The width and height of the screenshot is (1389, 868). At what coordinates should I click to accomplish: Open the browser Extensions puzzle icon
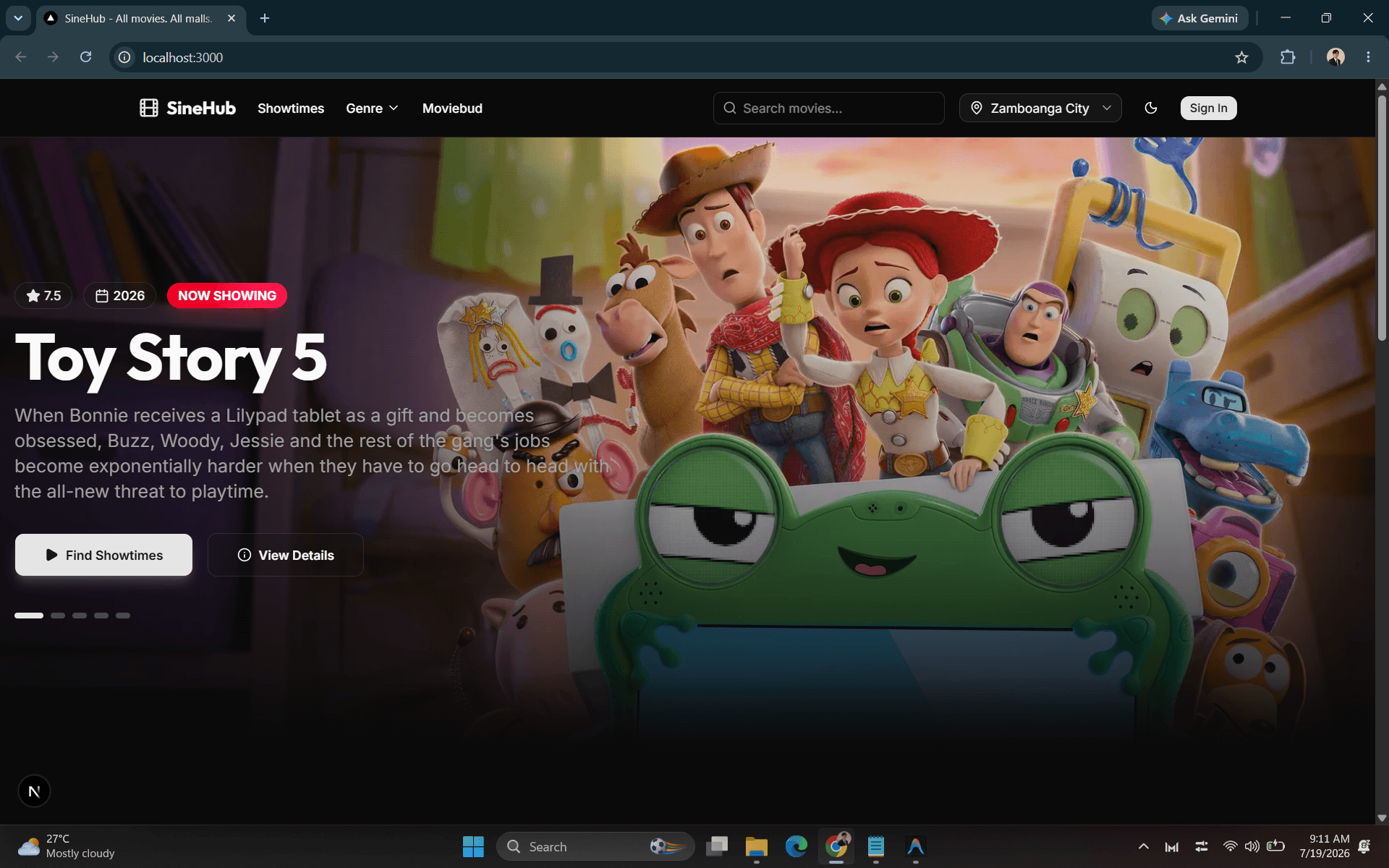(1288, 57)
